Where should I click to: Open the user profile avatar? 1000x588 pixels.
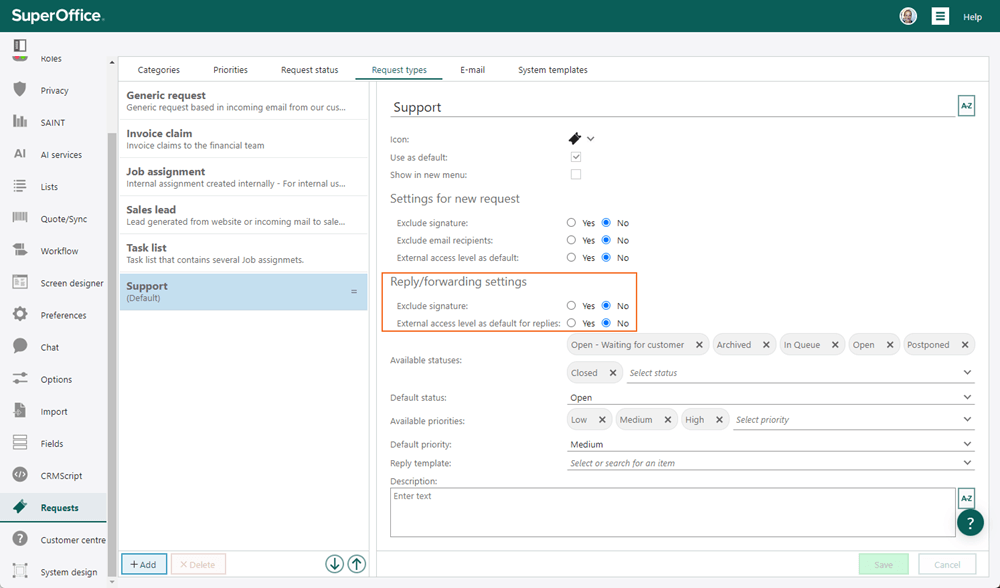tap(908, 16)
